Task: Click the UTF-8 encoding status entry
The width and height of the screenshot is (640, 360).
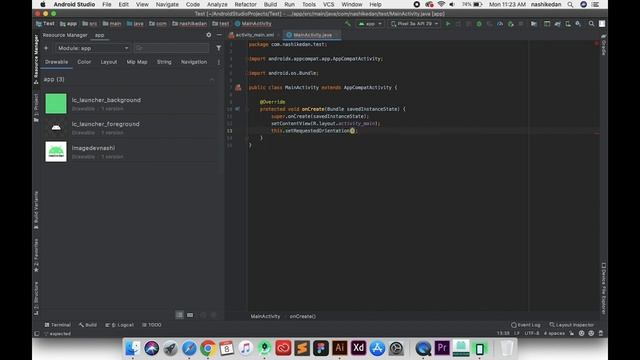Action: point(532,333)
